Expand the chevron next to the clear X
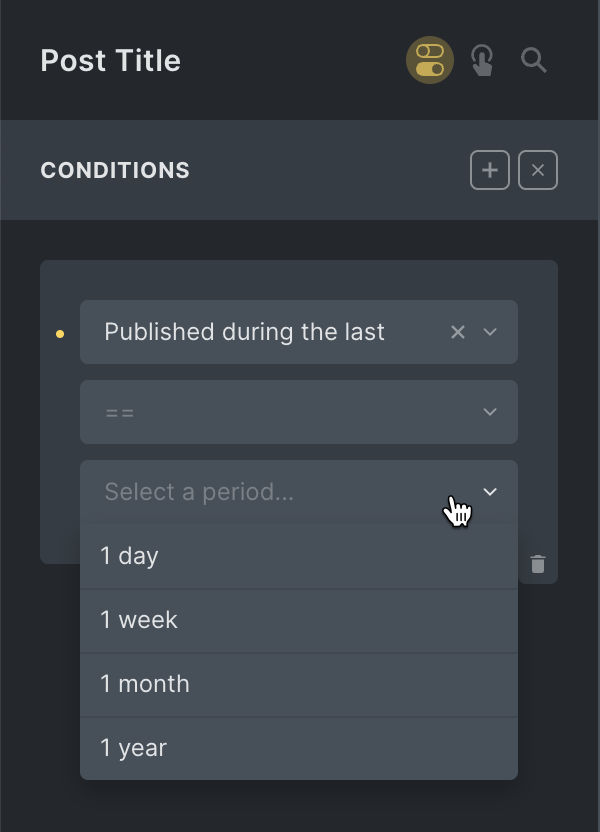 490,332
